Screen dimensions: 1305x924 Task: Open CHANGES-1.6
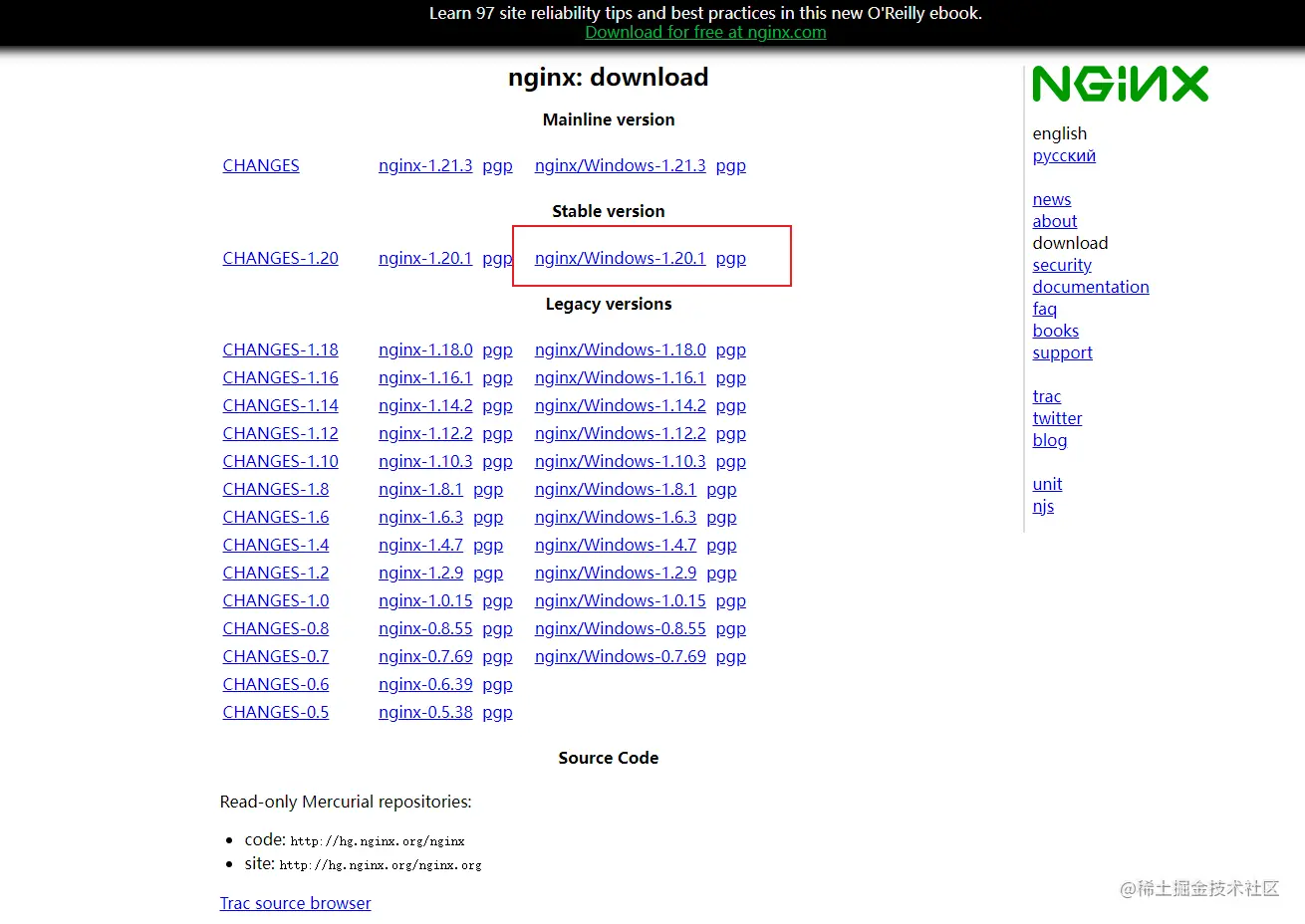[x=275, y=517]
